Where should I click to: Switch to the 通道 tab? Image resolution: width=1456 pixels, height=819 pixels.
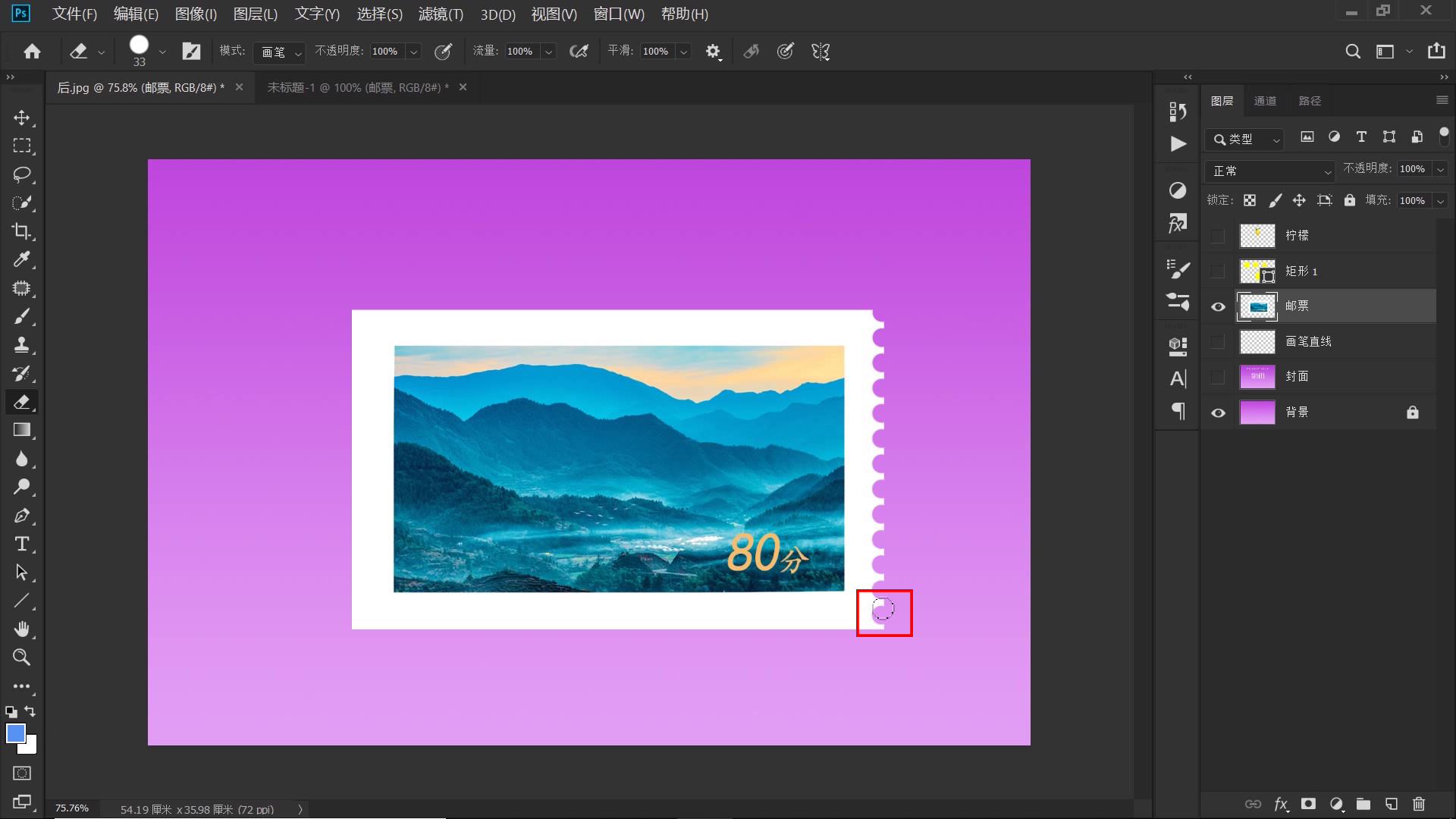(x=1265, y=101)
